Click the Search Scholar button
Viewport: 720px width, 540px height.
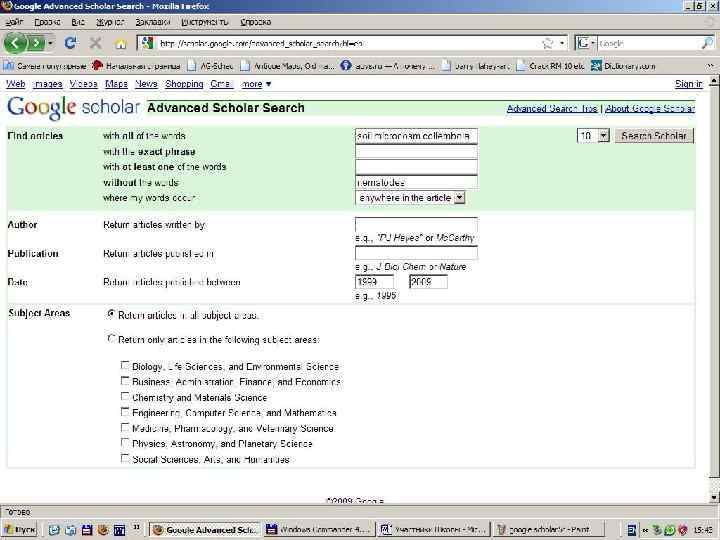pyautogui.click(x=654, y=136)
